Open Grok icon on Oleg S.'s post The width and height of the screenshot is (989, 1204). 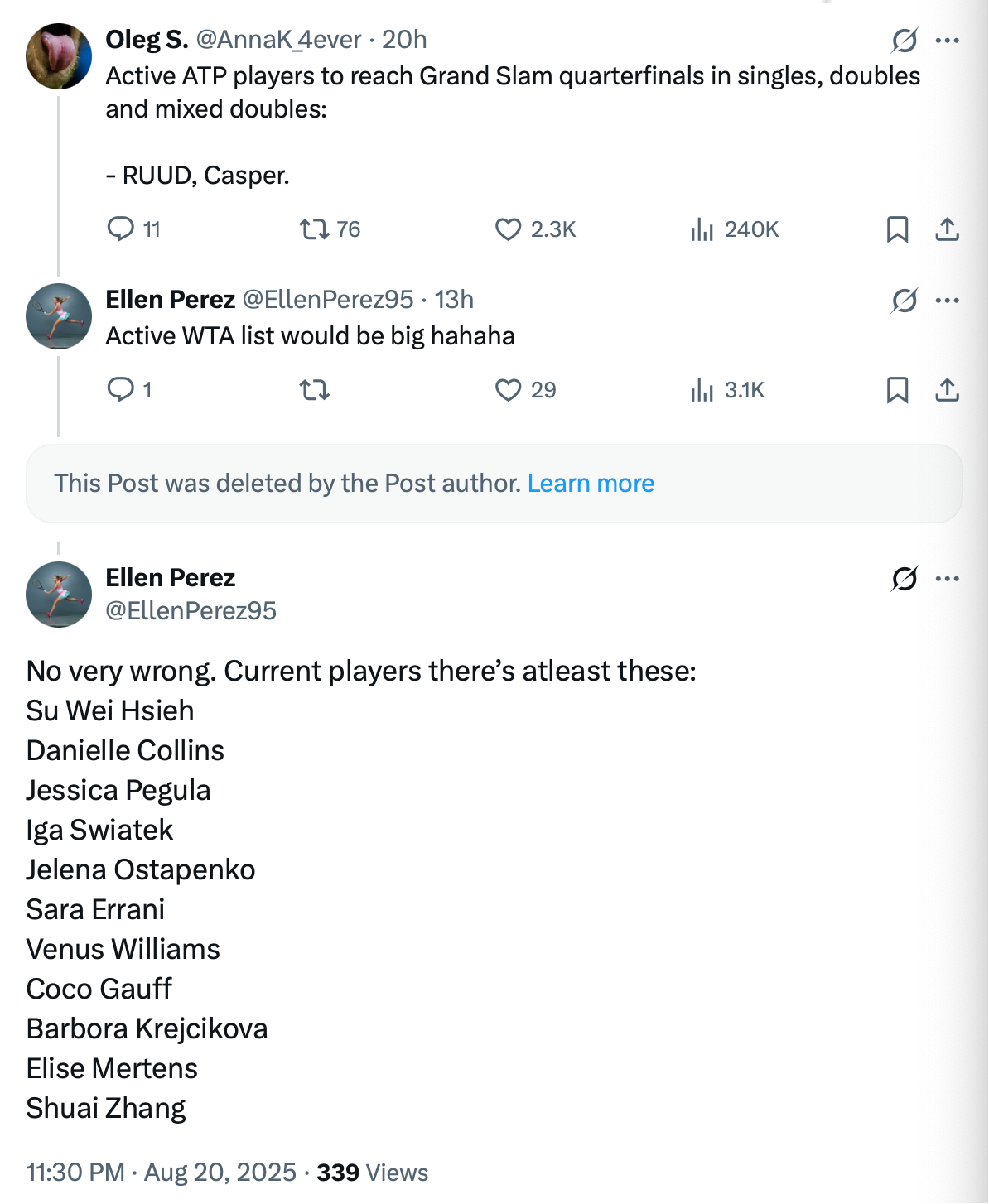[905, 40]
